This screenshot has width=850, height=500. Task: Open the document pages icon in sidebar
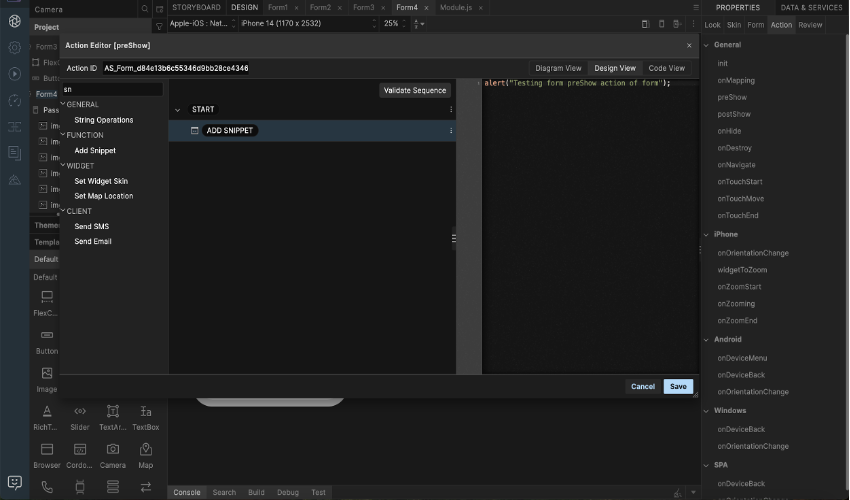pyautogui.click(x=15, y=153)
